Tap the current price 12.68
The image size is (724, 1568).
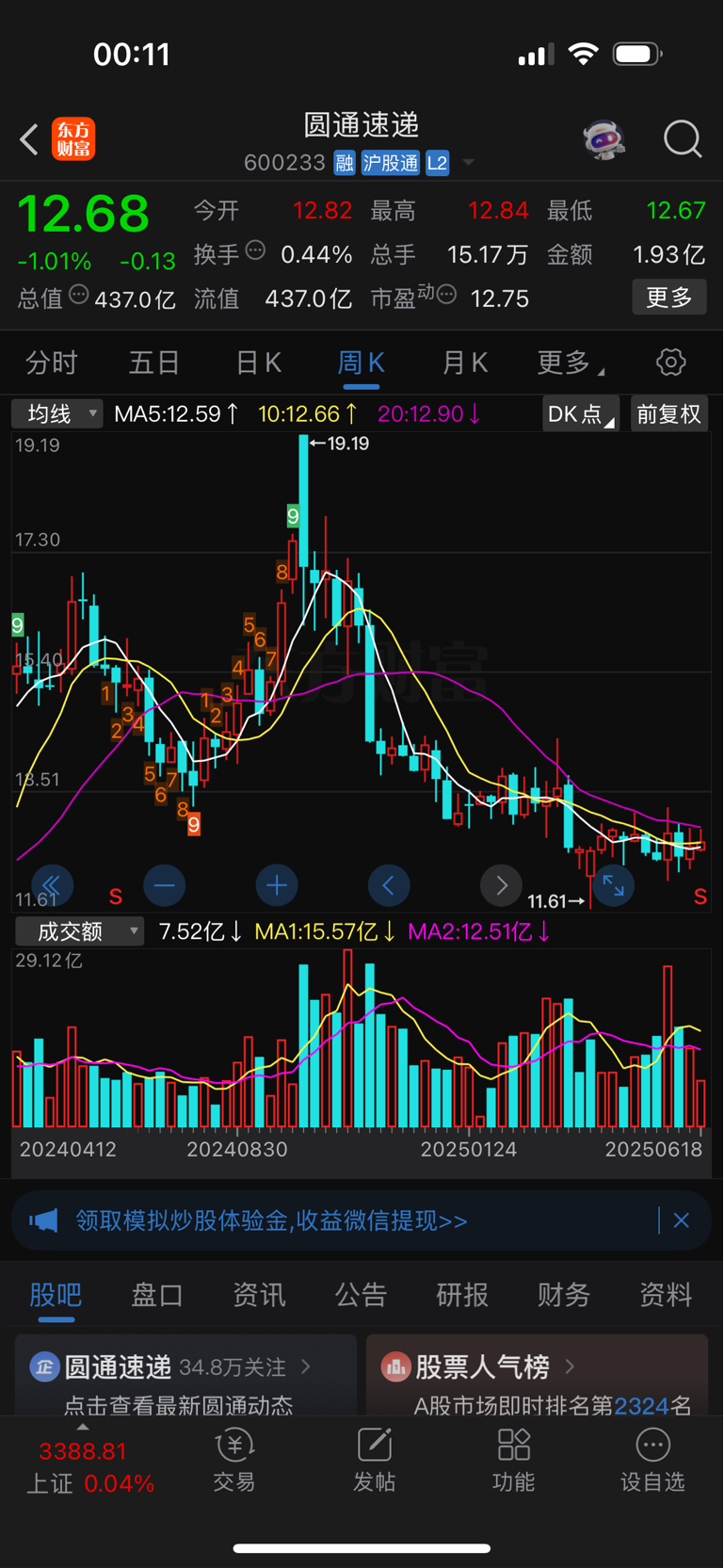(84, 213)
